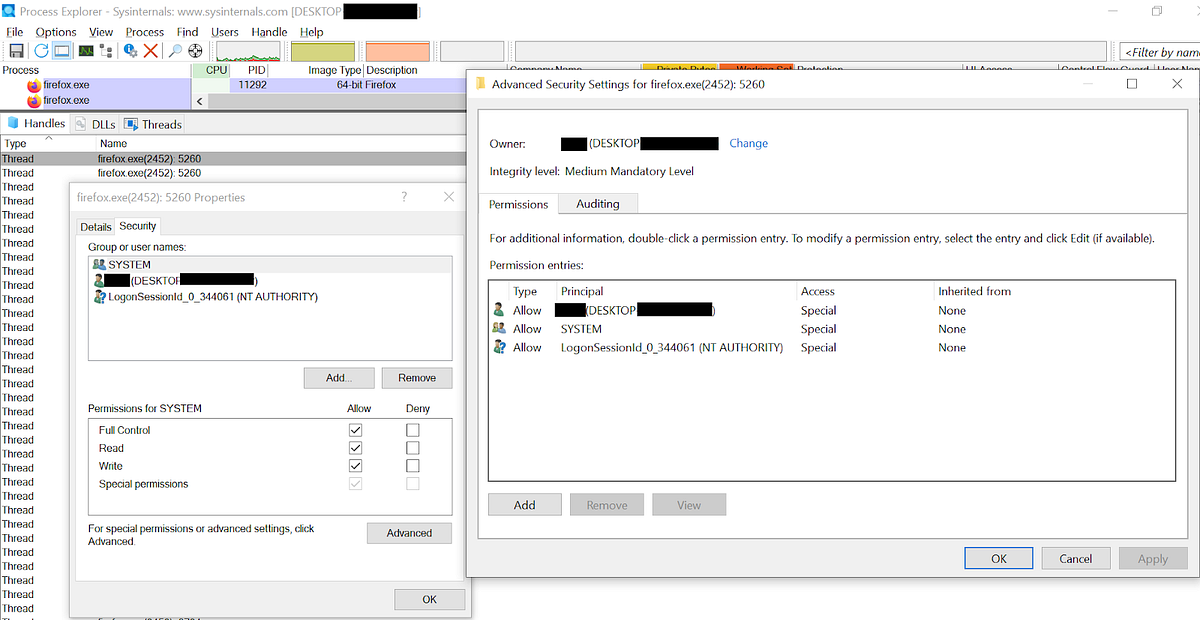Click the Change owner link
This screenshot has height=620, width=1200.
(748, 143)
